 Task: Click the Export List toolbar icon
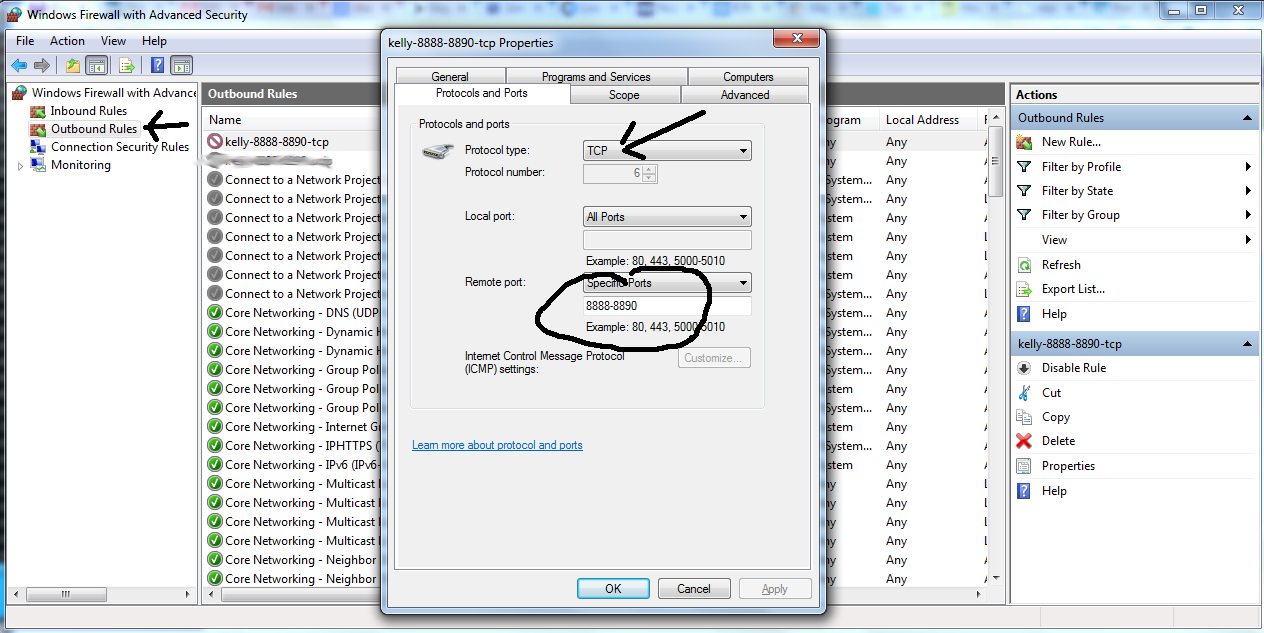(127, 66)
